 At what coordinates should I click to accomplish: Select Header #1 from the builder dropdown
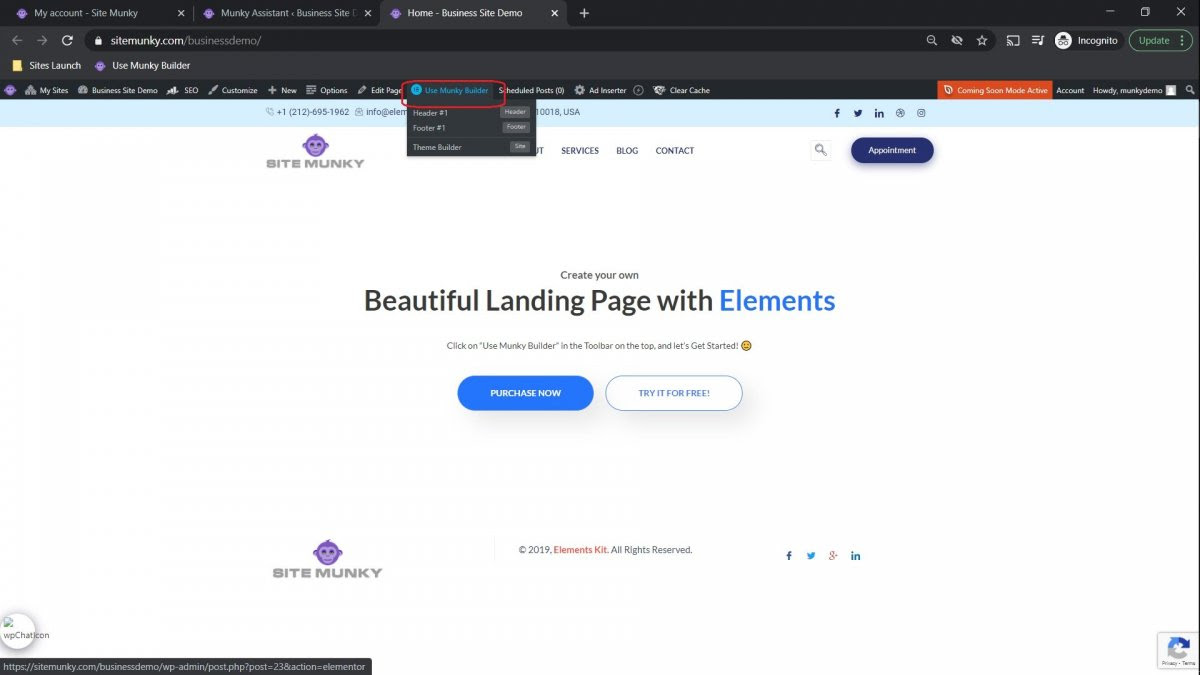pyautogui.click(x=470, y=113)
